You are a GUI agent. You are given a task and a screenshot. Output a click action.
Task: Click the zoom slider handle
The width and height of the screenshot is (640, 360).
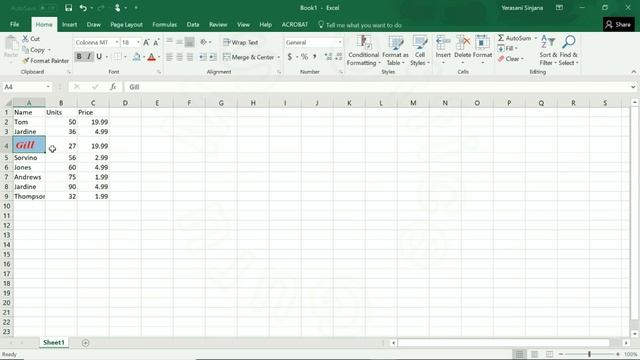click(589, 354)
